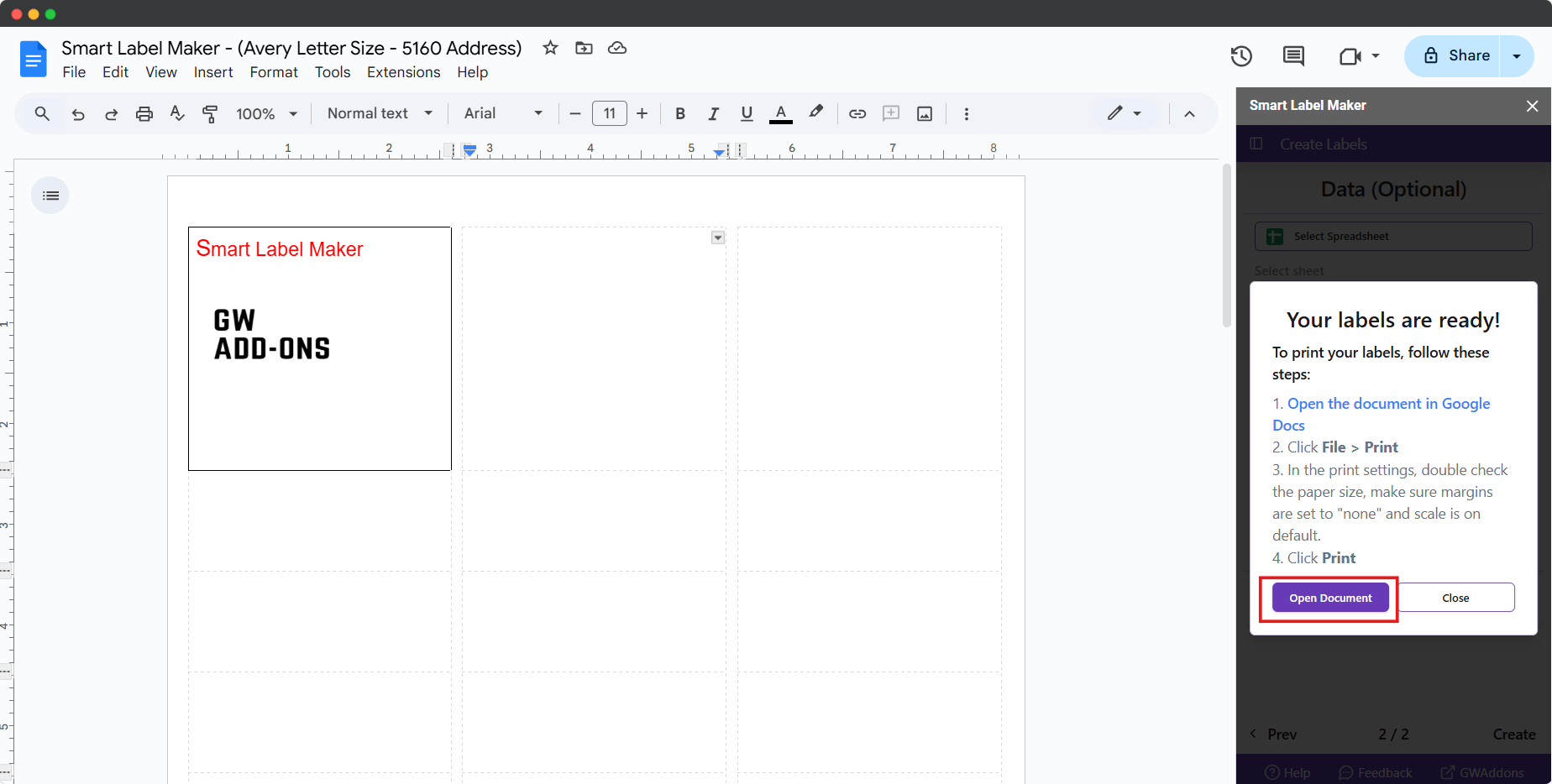The width and height of the screenshot is (1552, 784).
Task: Toggle underline formatting
Action: pyautogui.click(x=747, y=113)
